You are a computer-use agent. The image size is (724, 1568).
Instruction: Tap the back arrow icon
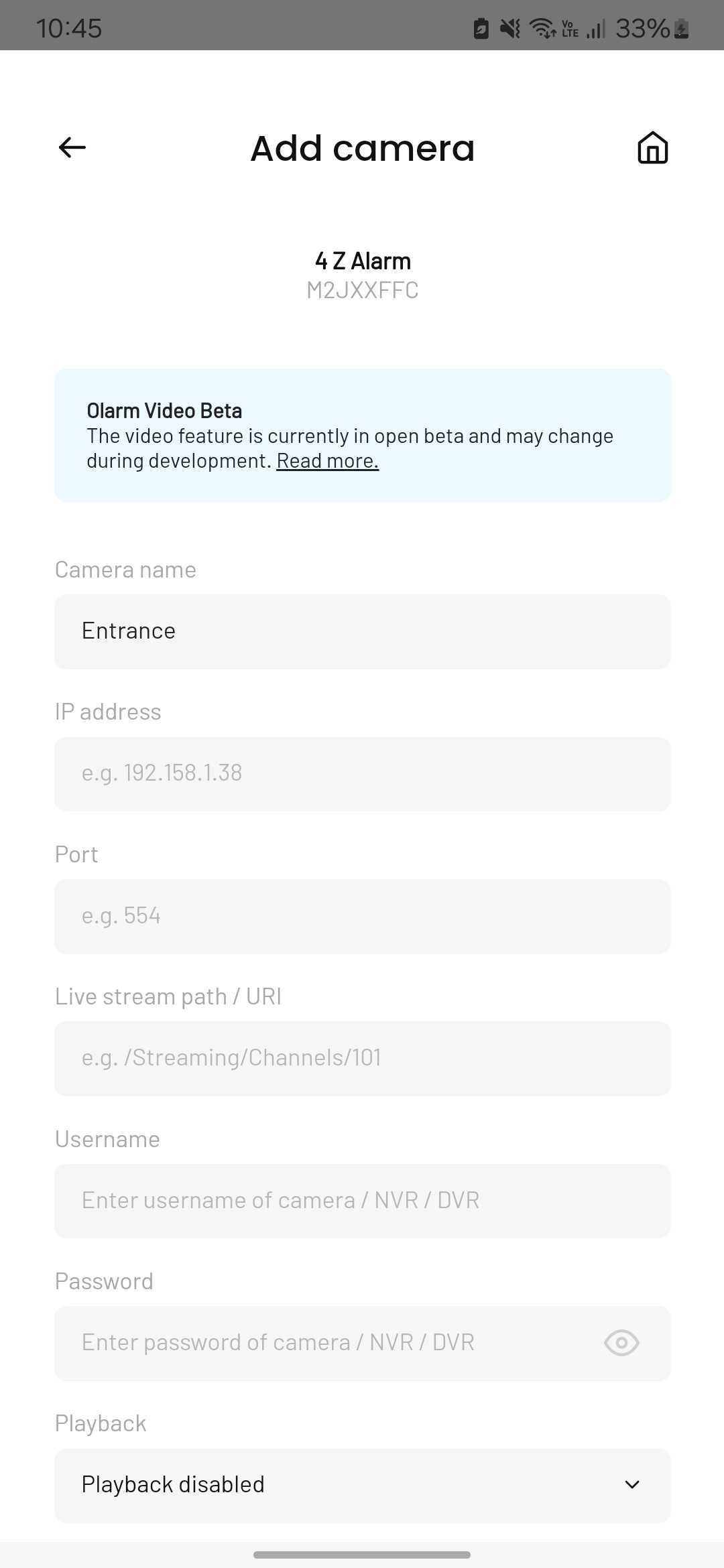(x=72, y=147)
